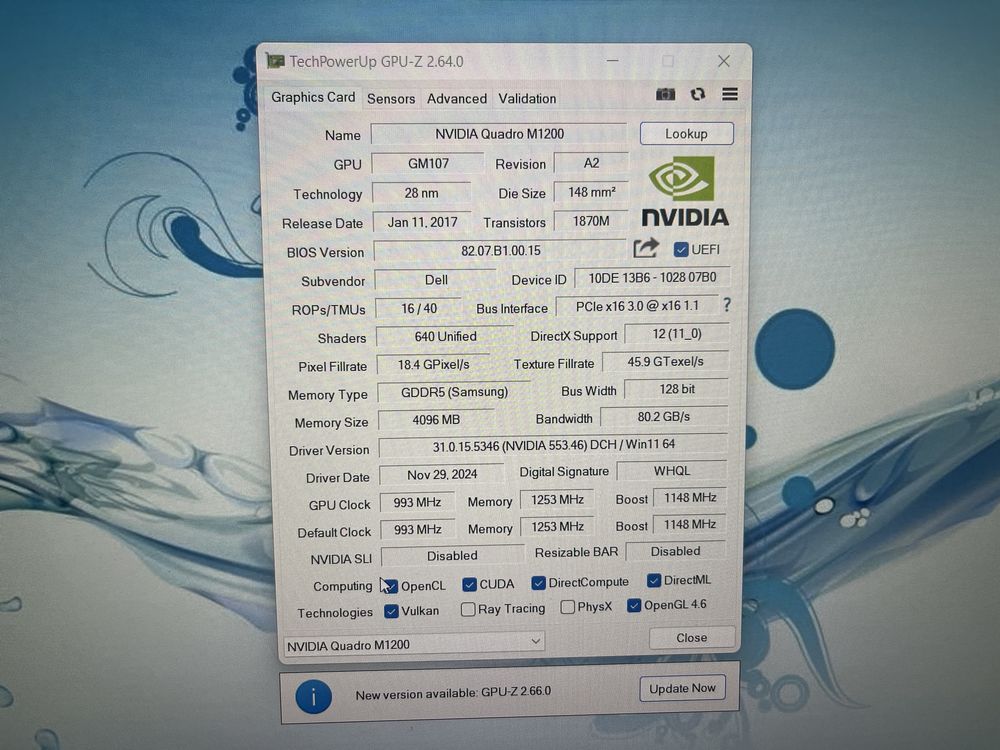
Task: Click the Driver Date field Nov 29, 2024
Action: coord(441,474)
